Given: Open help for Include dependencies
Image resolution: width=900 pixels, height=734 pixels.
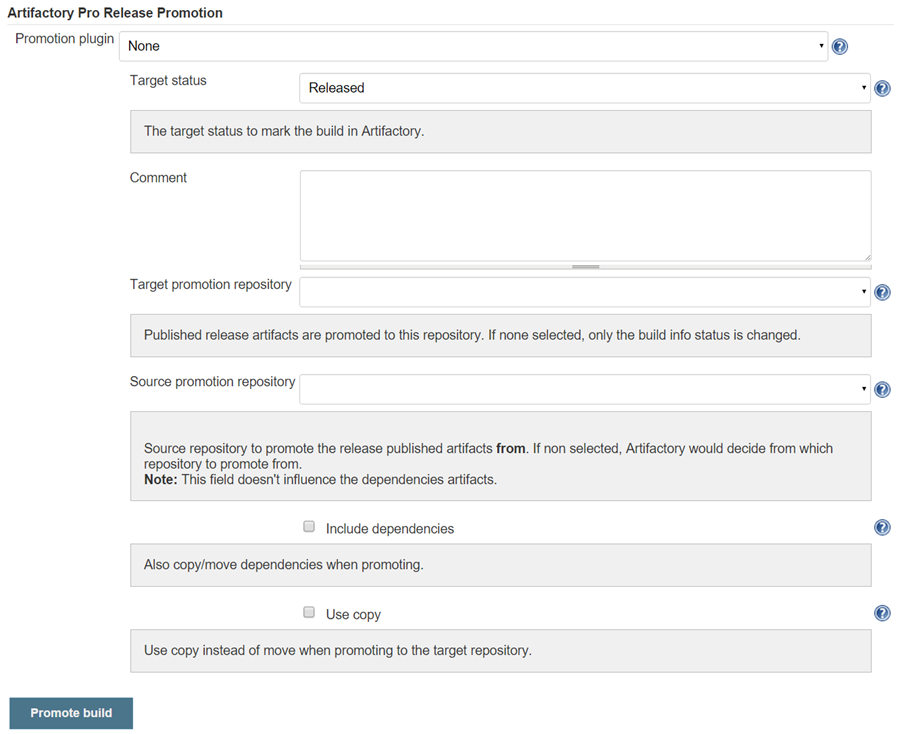Looking at the screenshot, I should point(882,527).
